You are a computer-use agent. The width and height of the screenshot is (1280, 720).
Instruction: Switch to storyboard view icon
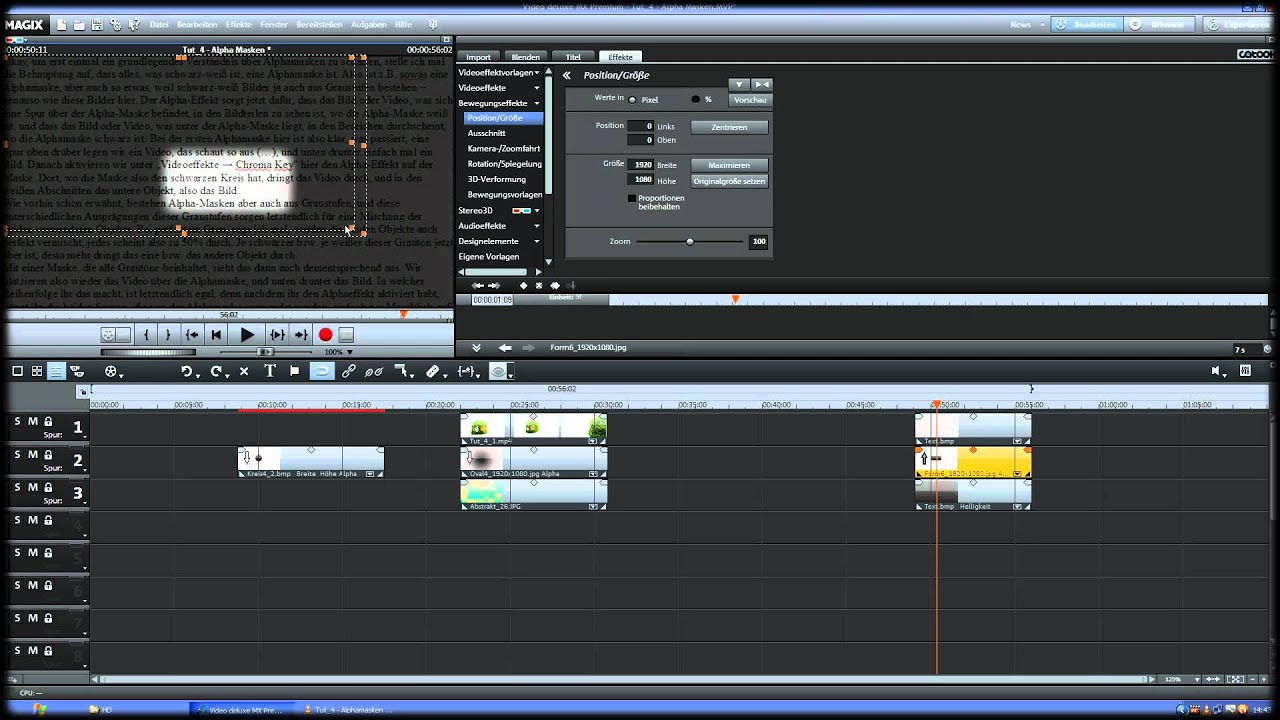point(17,371)
